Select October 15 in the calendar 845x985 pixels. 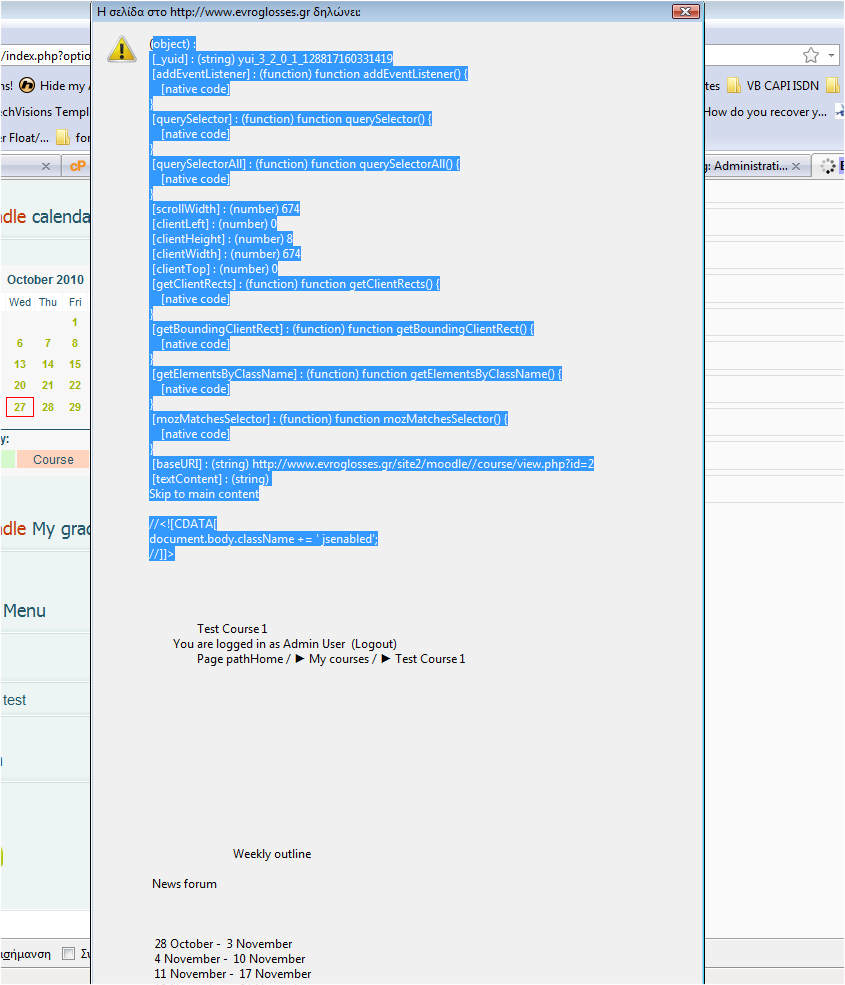coord(75,364)
